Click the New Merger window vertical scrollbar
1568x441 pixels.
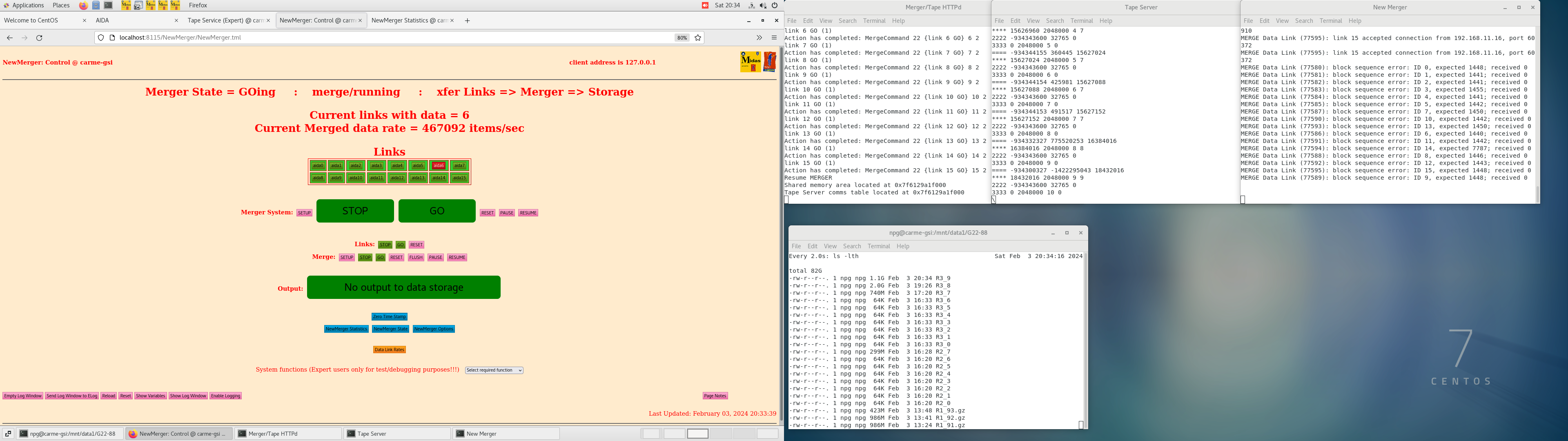click(1537, 114)
